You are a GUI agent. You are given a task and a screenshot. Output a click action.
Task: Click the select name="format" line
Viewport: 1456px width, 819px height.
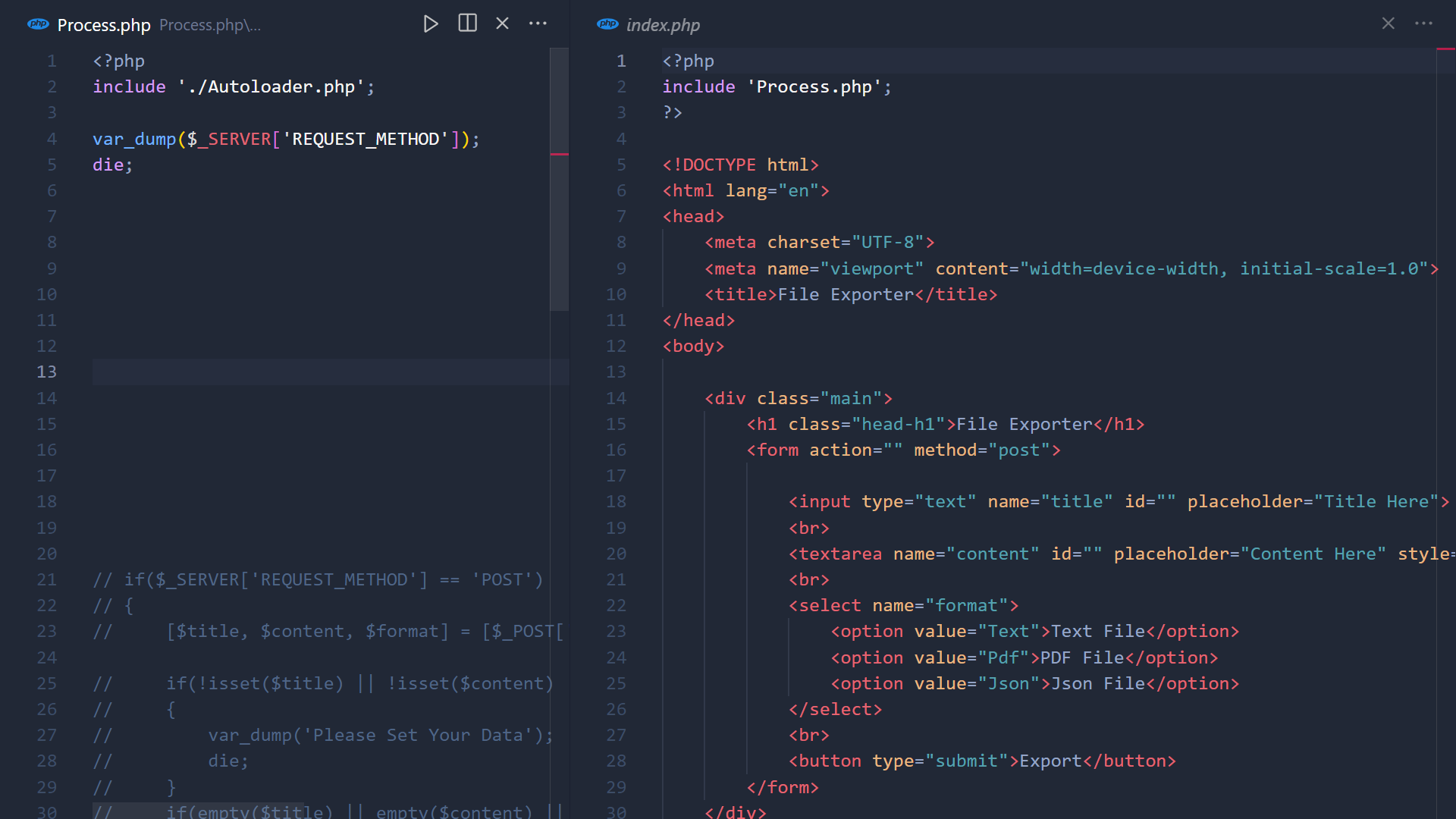click(903, 605)
